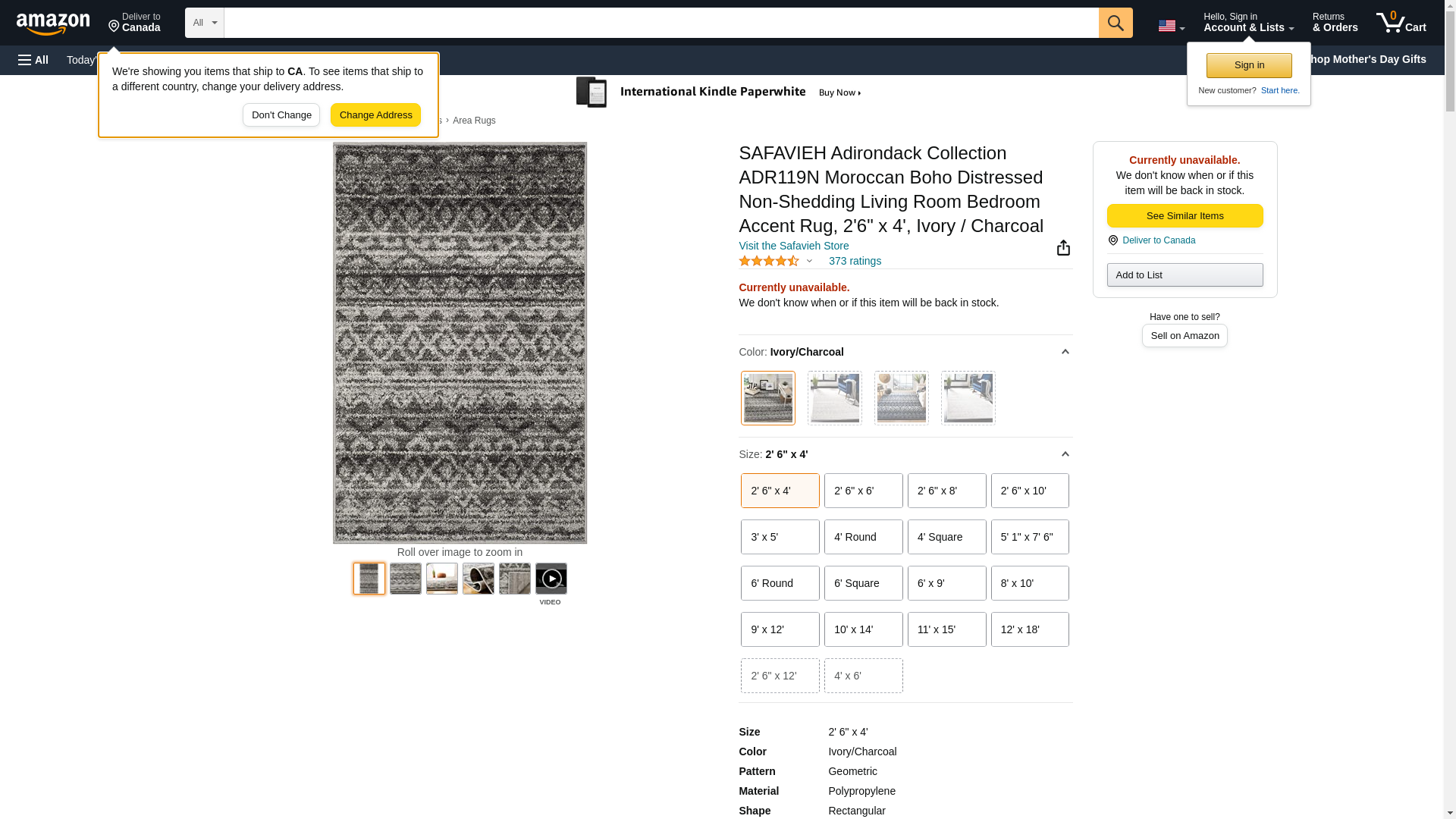Click the Amazon logo
This screenshot has height=819, width=1456.
pos(53,24)
